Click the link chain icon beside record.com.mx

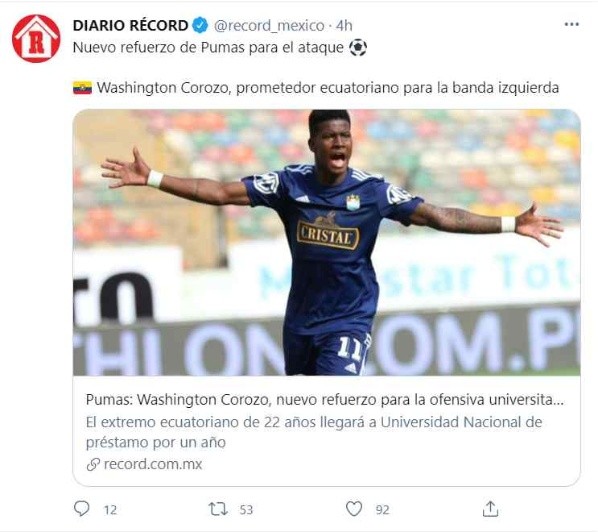[93, 464]
